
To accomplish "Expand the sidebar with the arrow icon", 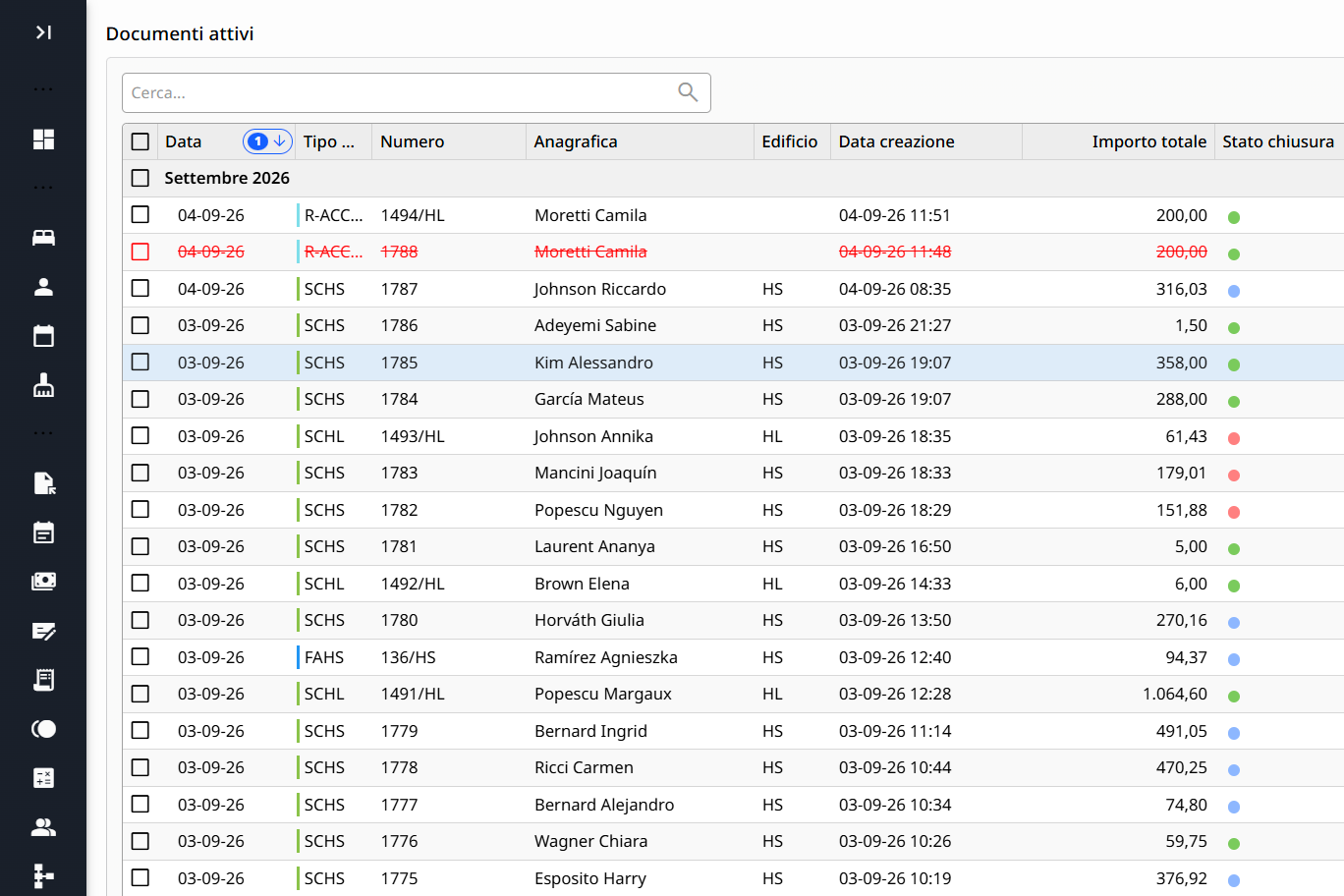I will tap(43, 32).
